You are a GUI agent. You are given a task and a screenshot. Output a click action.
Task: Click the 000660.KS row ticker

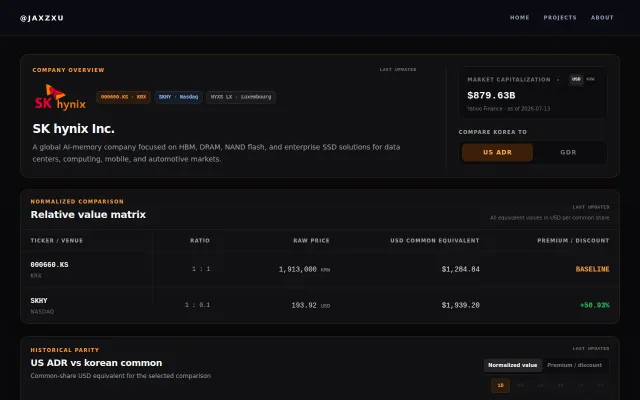49,264
